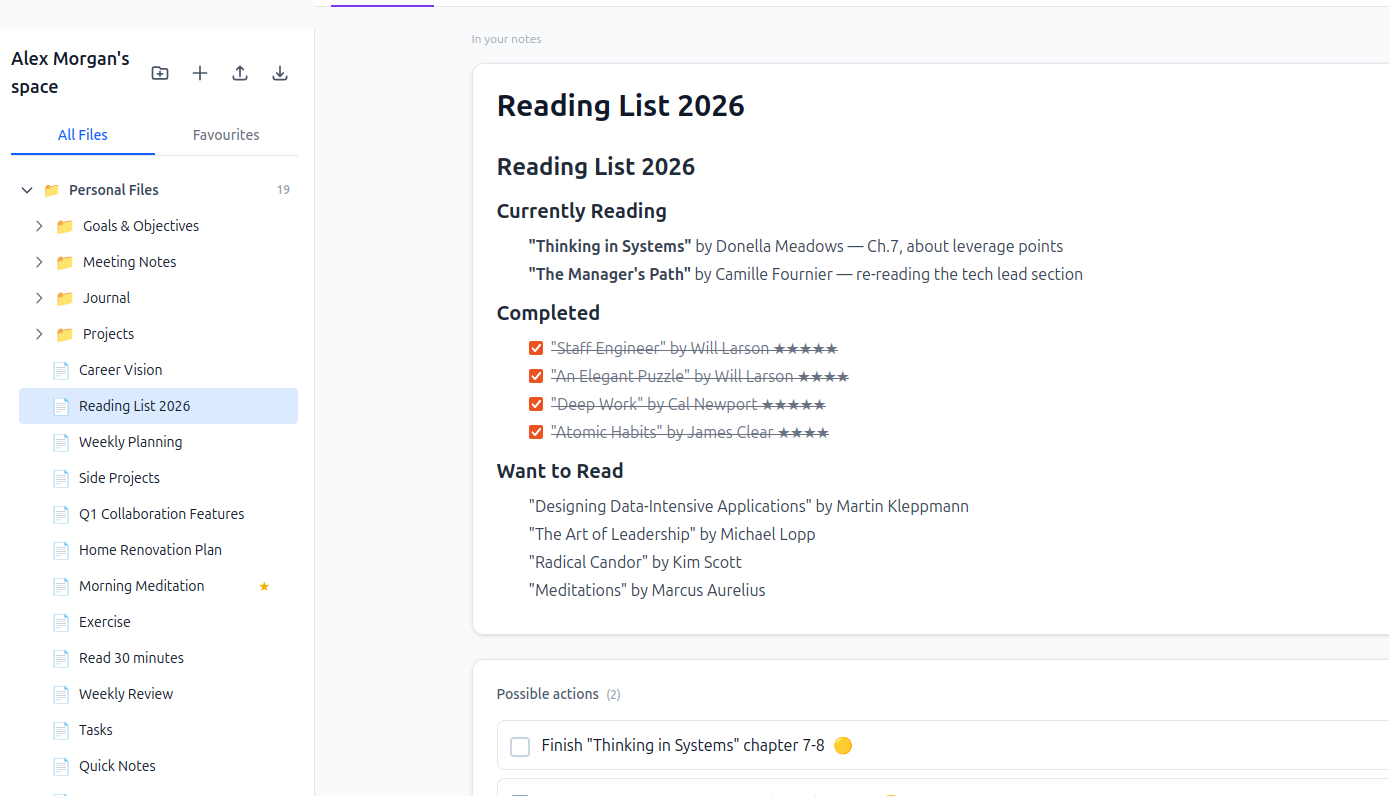Click the "Alex Morgan's space" title

pos(70,73)
